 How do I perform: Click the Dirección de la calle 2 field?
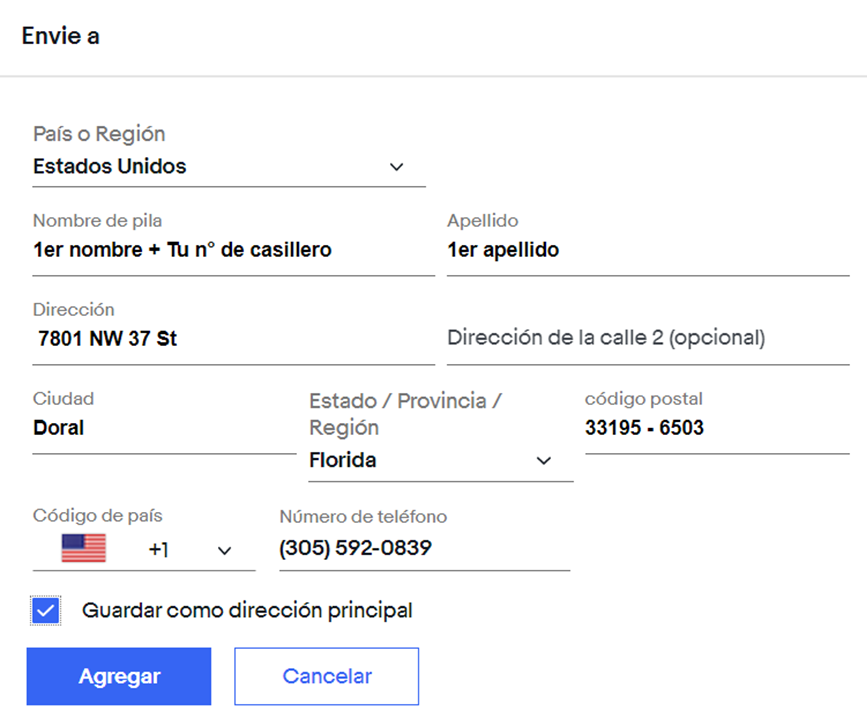pos(648,338)
